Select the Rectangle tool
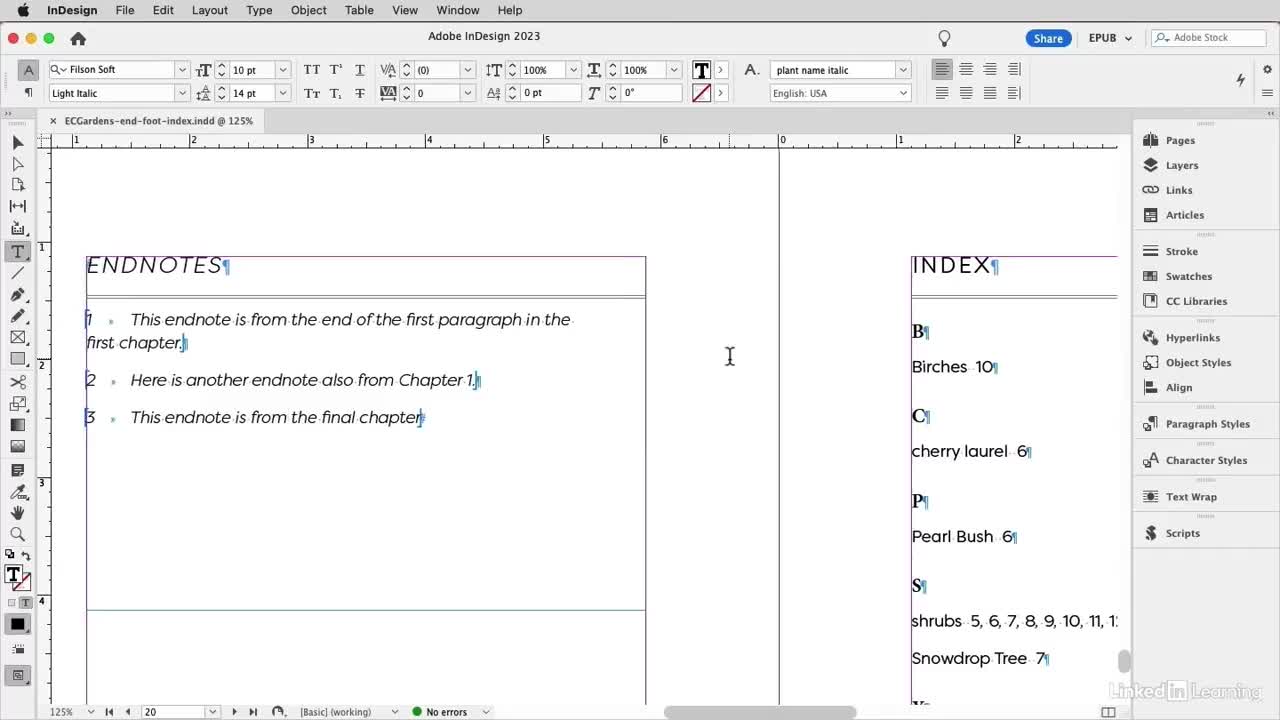The image size is (1280, 720). [18, 359]
